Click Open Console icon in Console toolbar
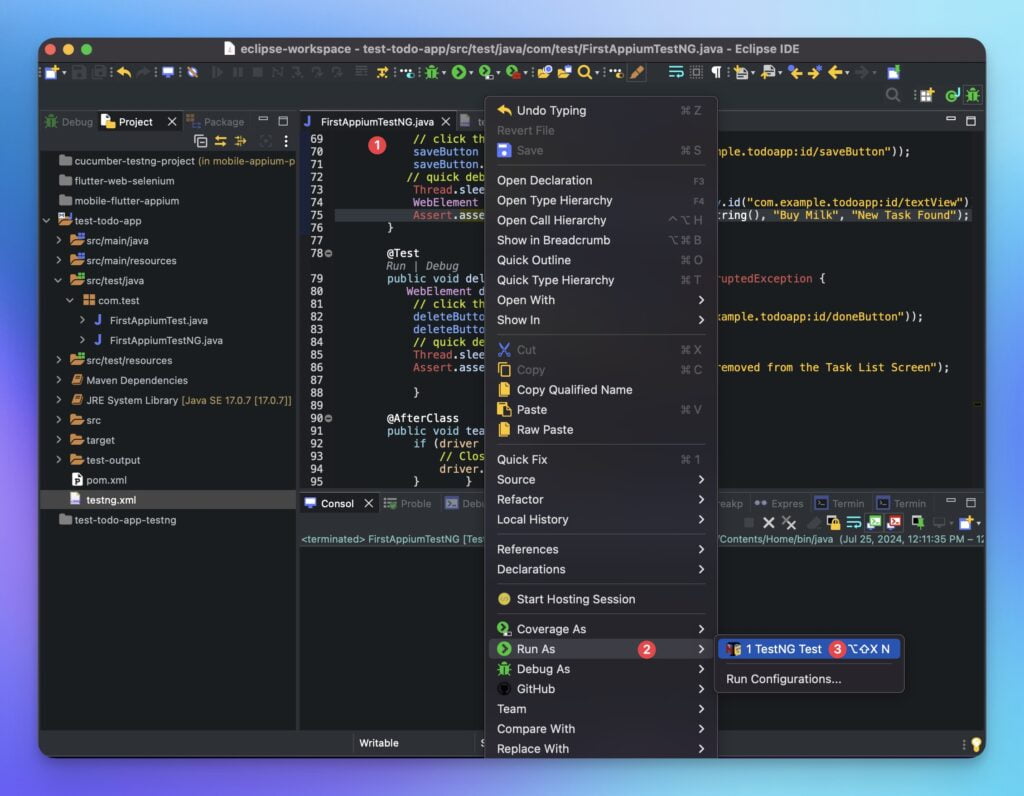 pos(966,522)
